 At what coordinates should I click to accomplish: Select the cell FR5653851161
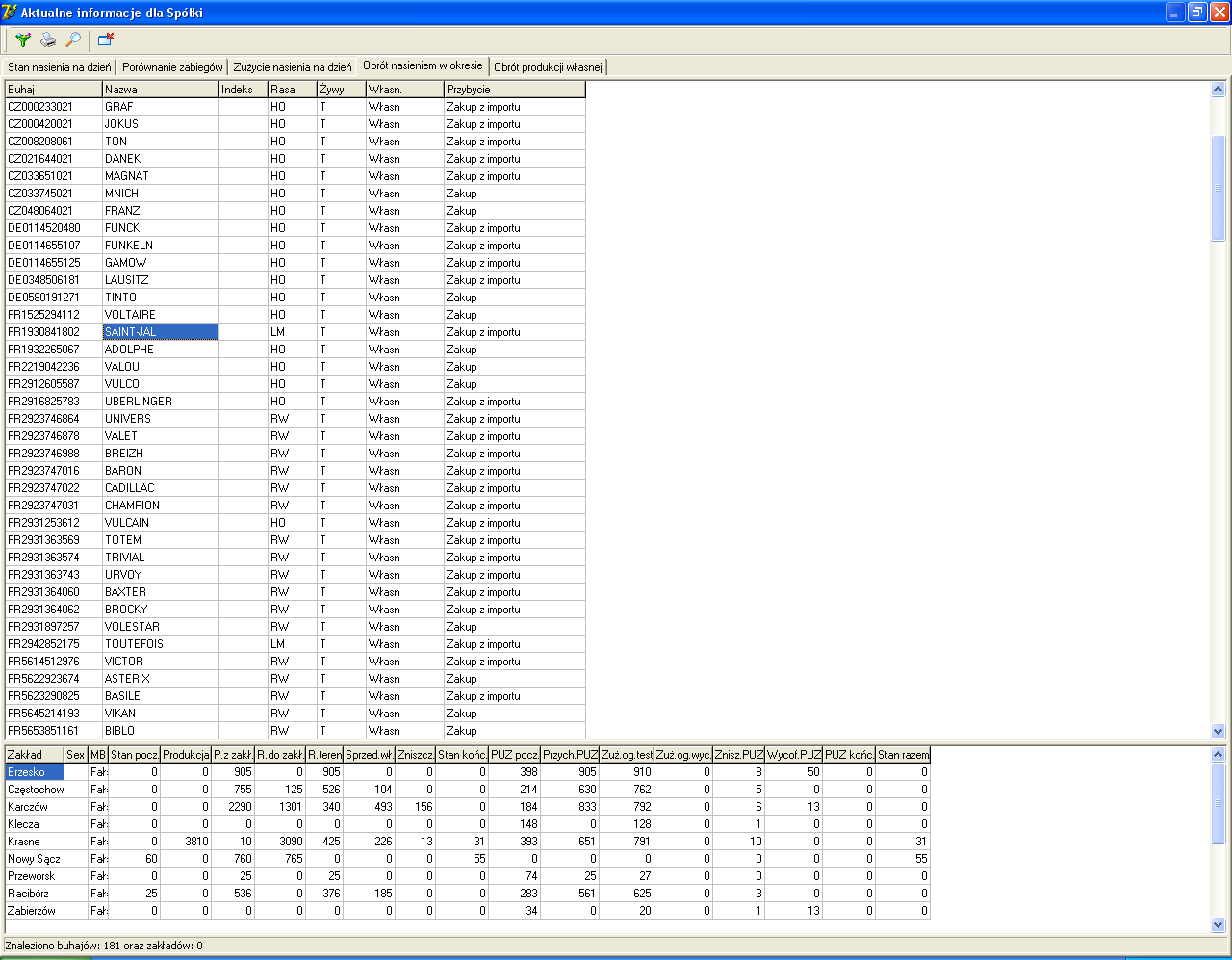tap(54, 731)
